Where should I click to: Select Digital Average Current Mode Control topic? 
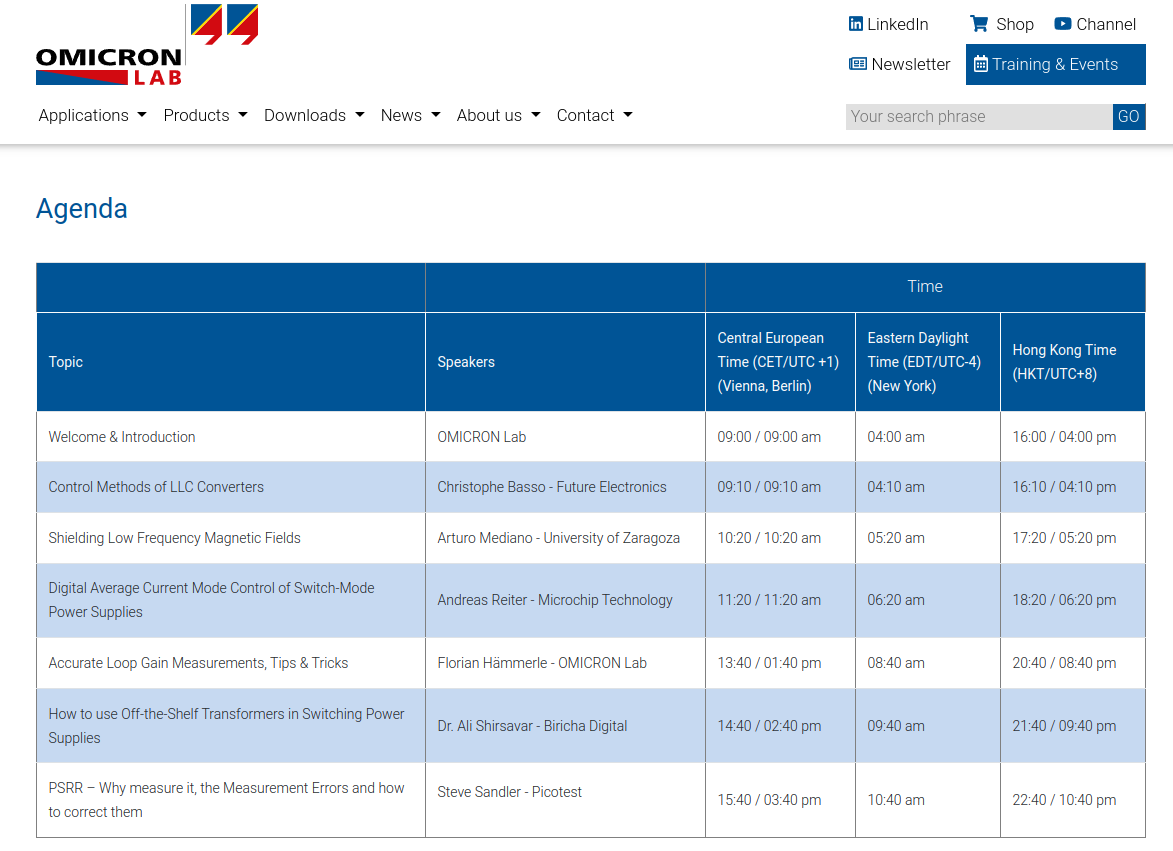[212, 600]
